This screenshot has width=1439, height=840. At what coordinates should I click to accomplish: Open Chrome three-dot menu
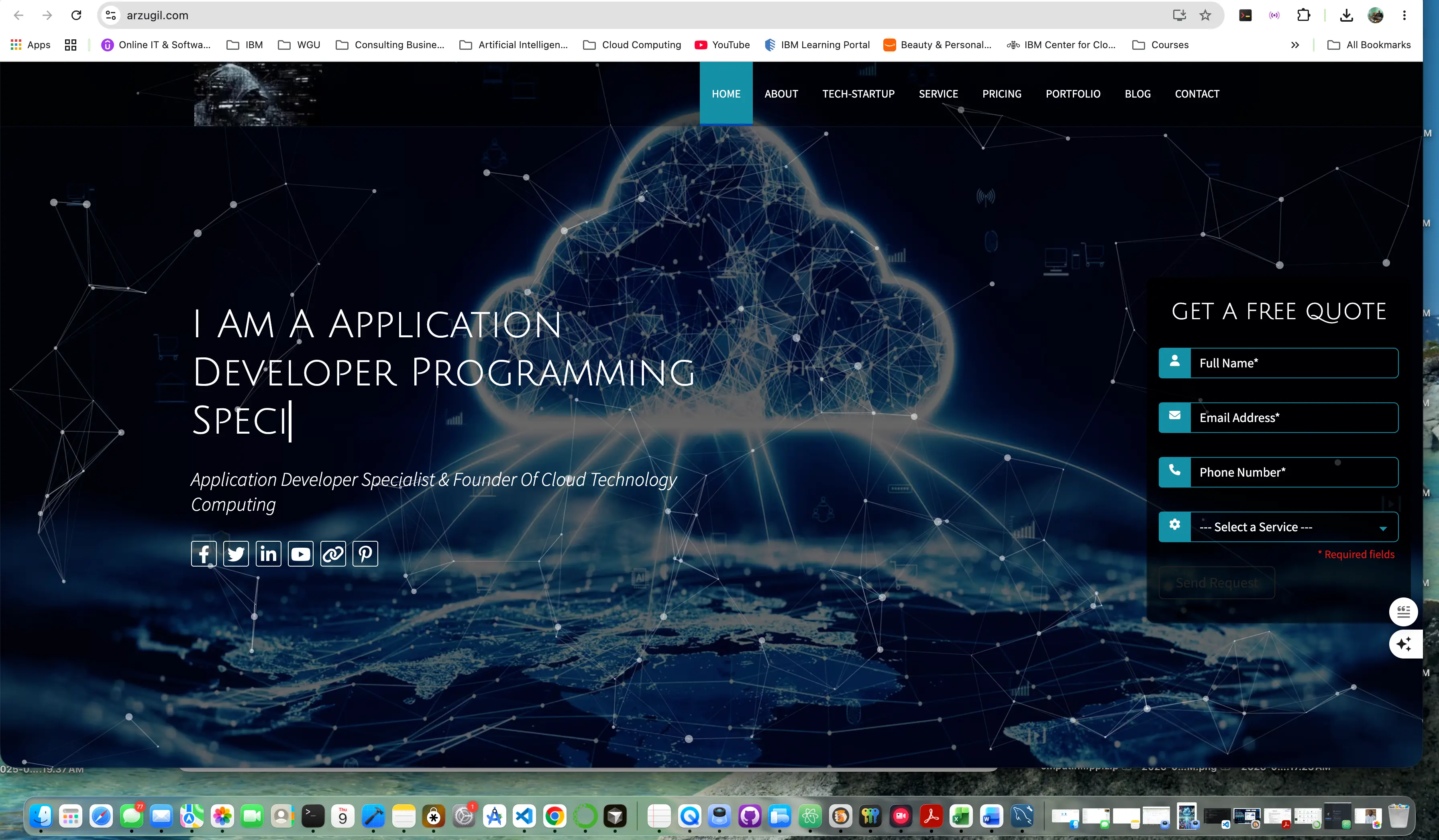tap(1404, 15)
